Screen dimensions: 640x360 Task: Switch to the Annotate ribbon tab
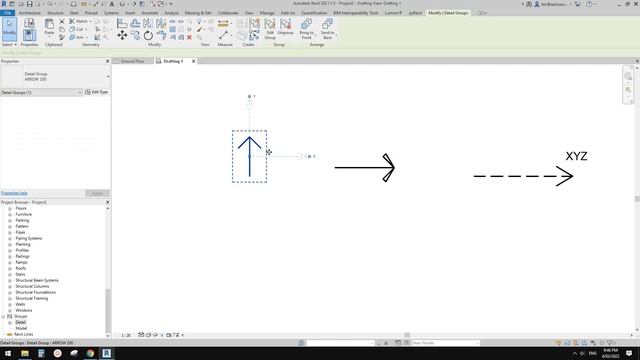coord(149,13)
